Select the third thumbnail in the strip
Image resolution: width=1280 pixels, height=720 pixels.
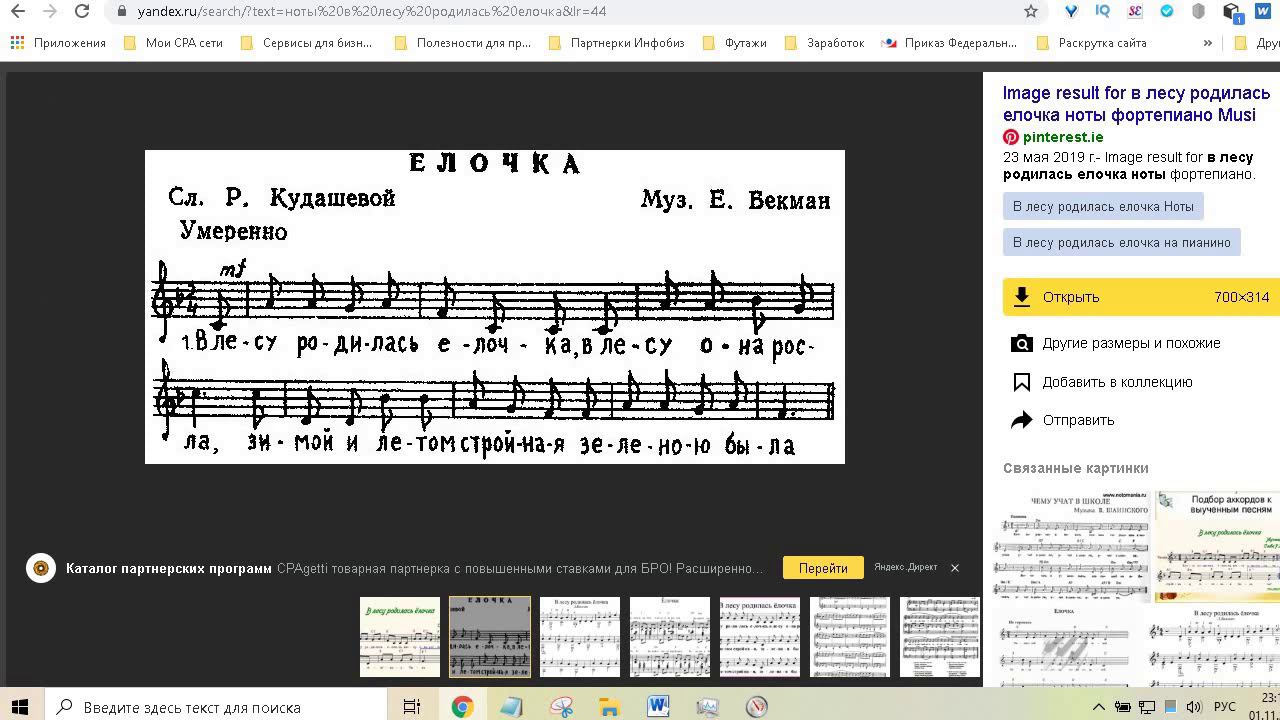pos(580,637)
